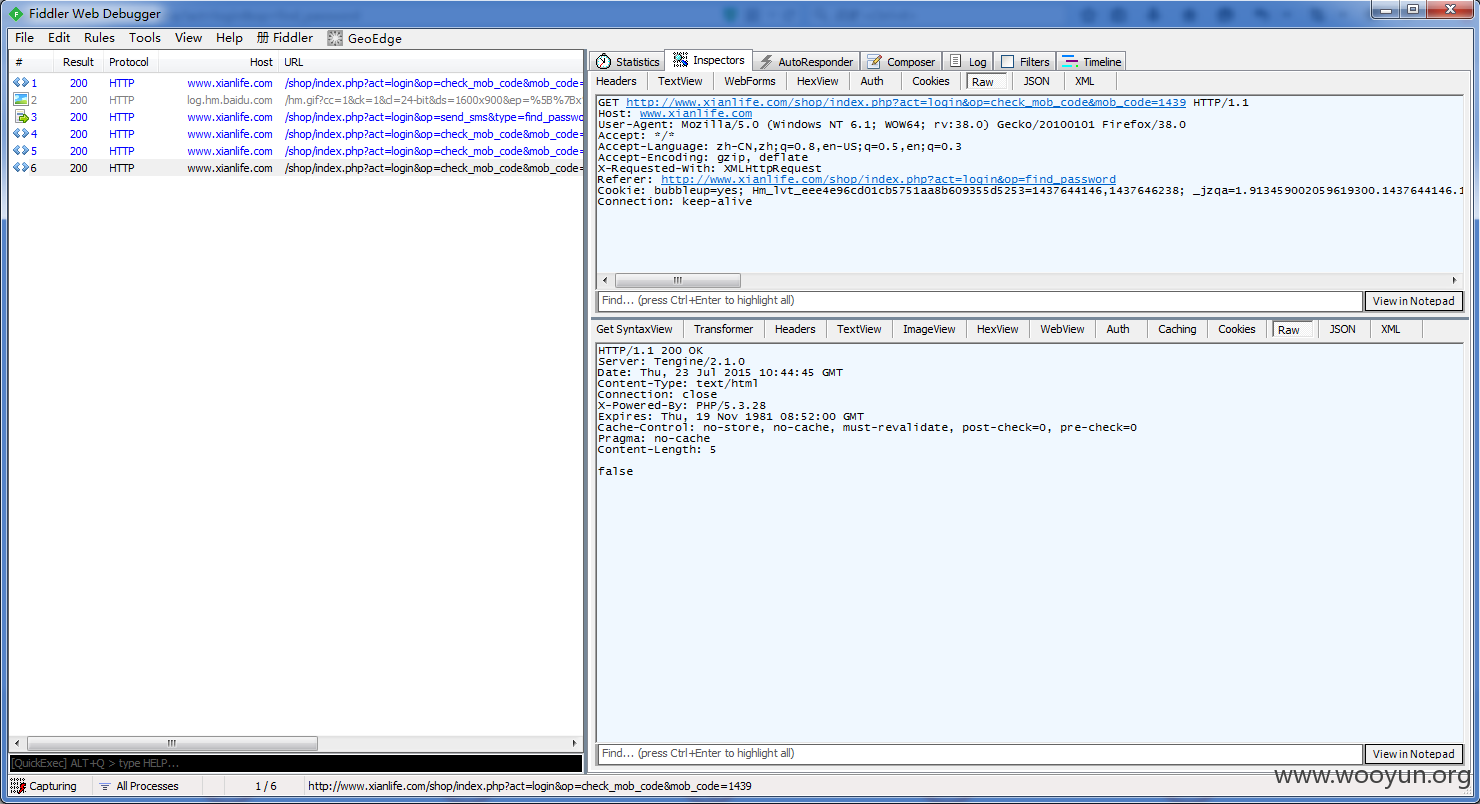Viewport: 1480px width, 804px height.
Task: Open the Referer find_password link
Action: click(888, 180)
